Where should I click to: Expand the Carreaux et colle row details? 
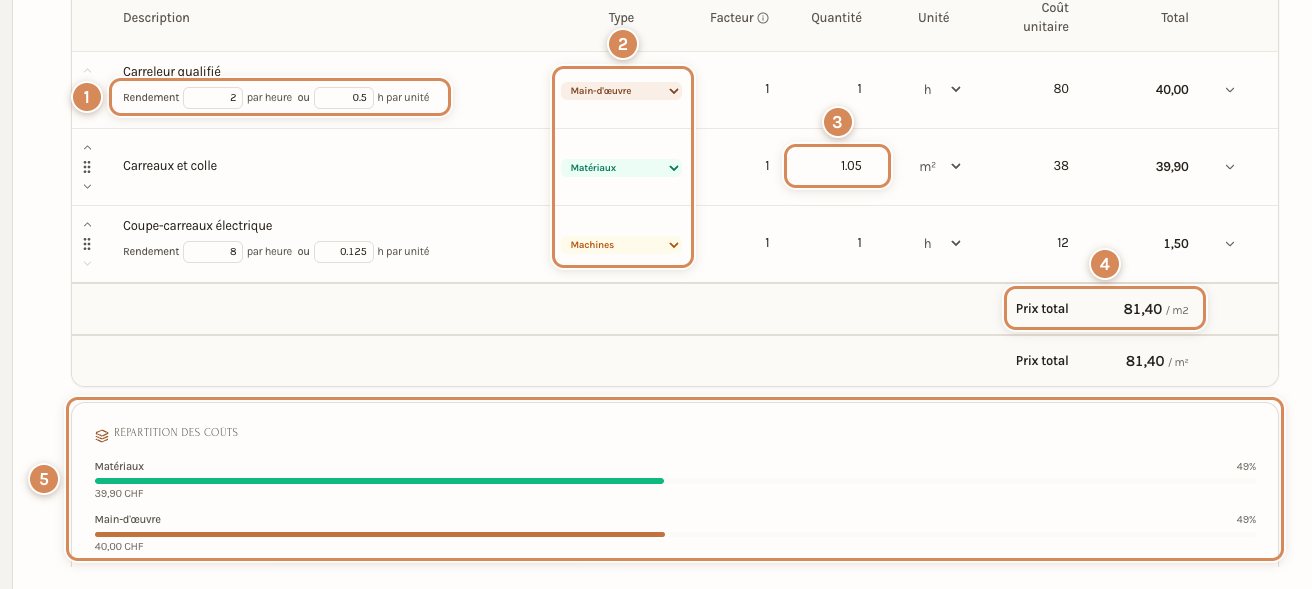coord(1230,167)
